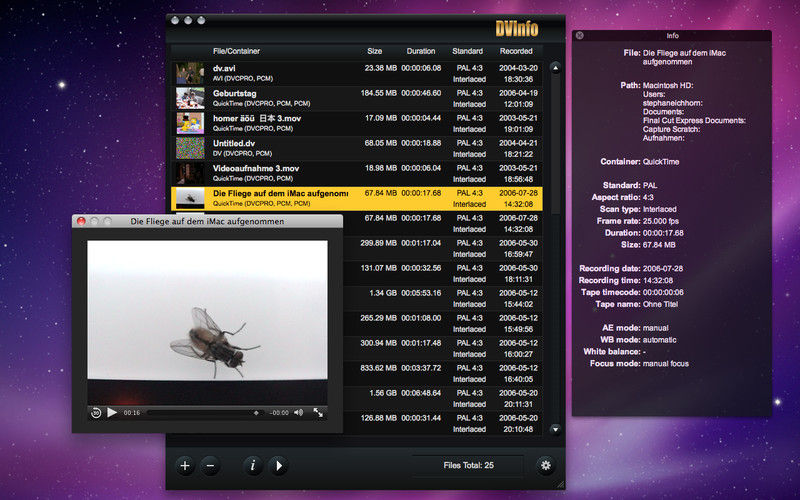Mute the video using the speaker icon
The width and height of the screenshot is (800, 500).
[298, 412]
